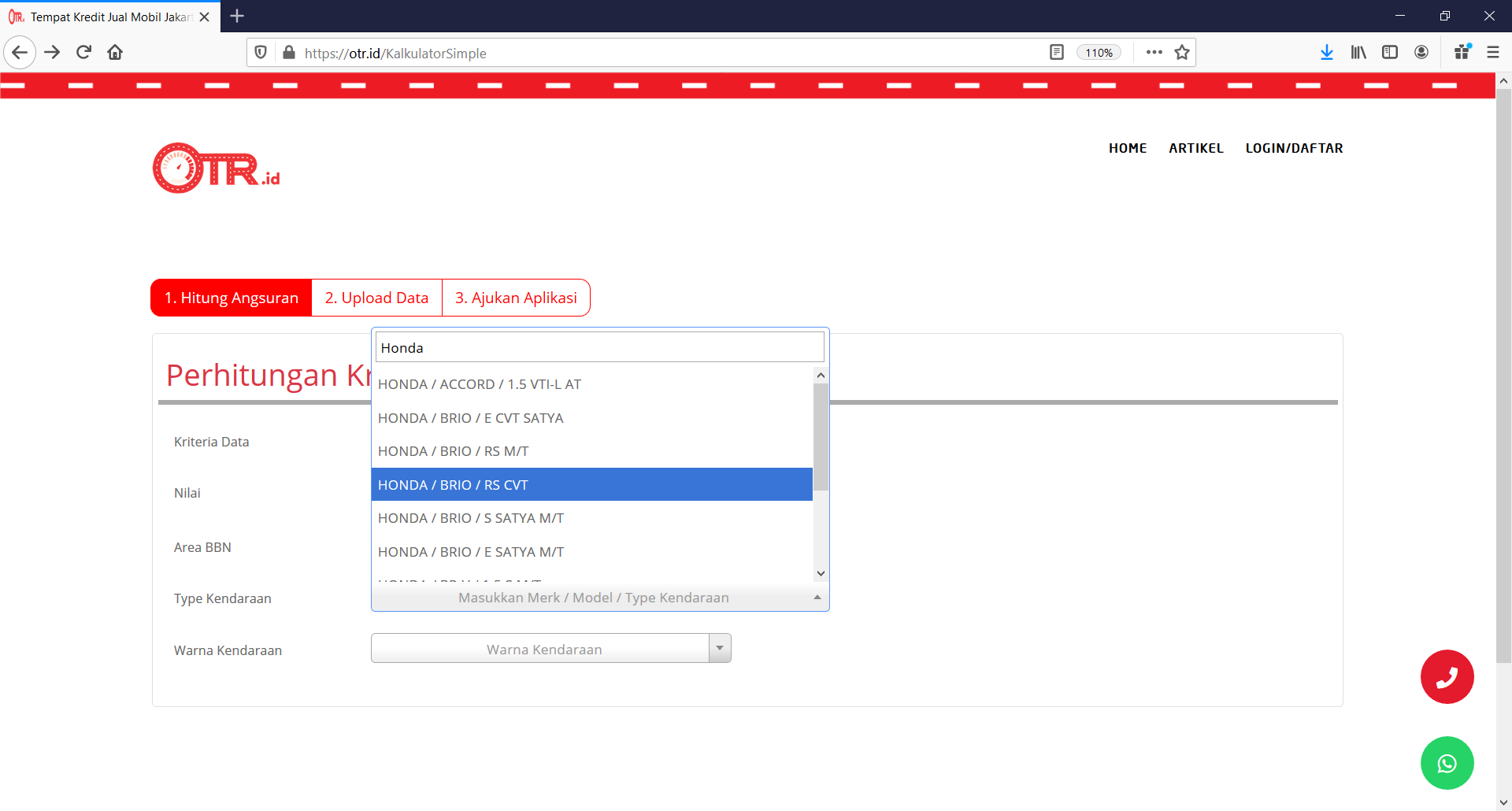This screenshot has width=1512, height=811.
Task: Toggle reader view icon in address bar
Action: [1057, 53]
